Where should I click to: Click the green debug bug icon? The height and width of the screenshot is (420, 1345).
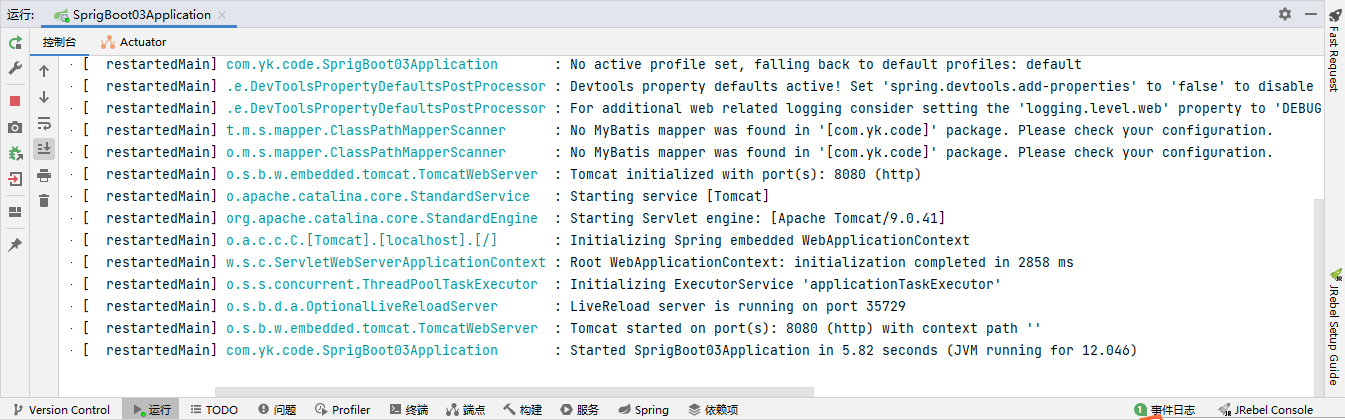(x=15, y=153)
